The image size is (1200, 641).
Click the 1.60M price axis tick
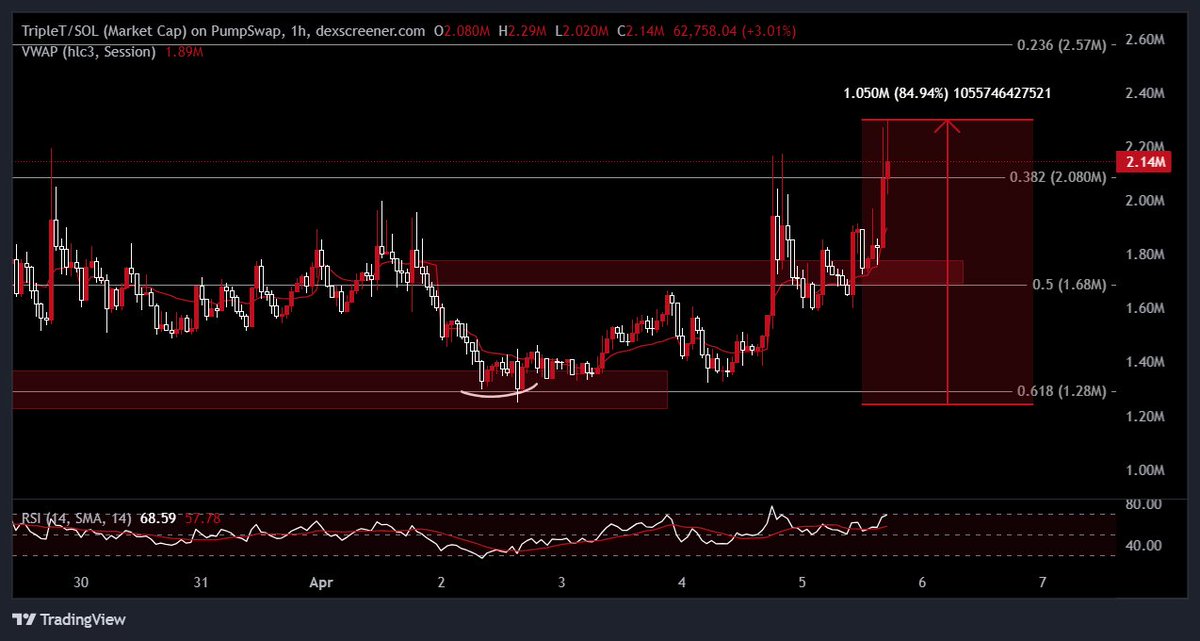[1145, 308]
